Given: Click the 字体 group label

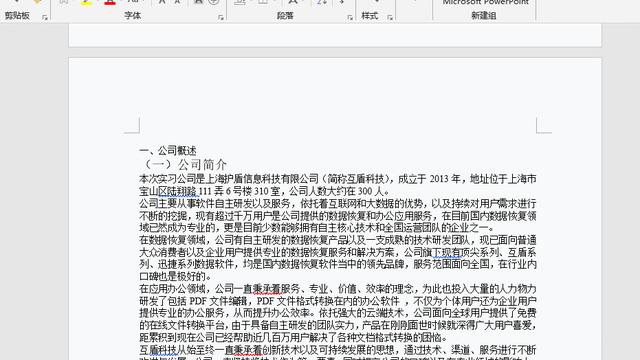Looking at the screenshot, I should point(132,16).
